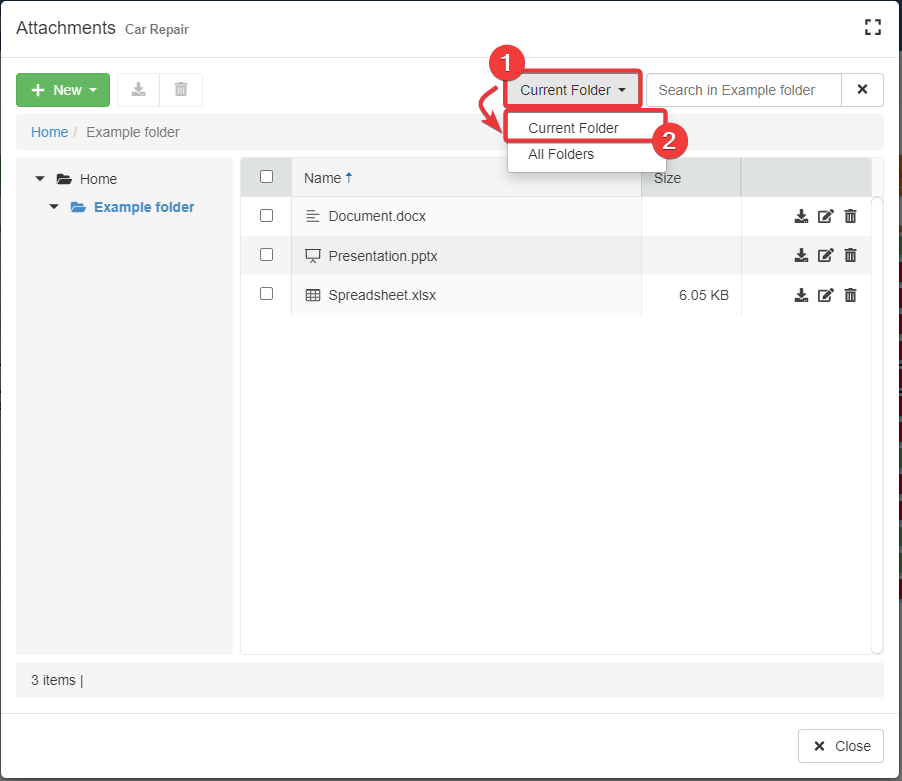902x781 pixels.
Task: Download the Presentation.pptx file
Action: click(x=801, y=255)
